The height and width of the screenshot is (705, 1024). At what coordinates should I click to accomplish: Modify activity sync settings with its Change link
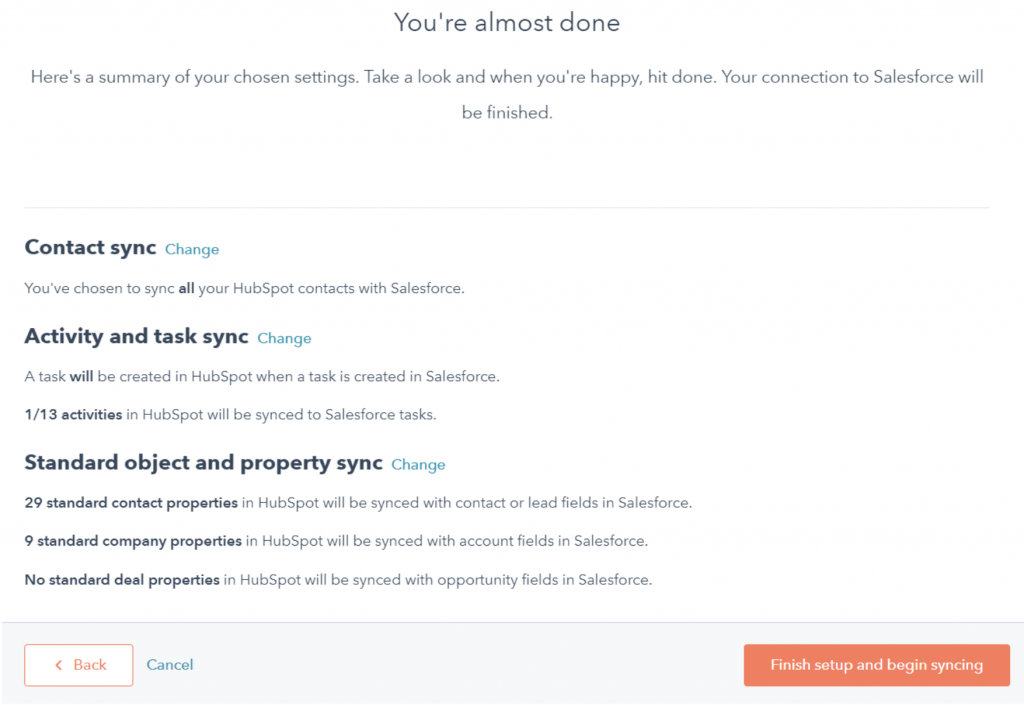284,339
